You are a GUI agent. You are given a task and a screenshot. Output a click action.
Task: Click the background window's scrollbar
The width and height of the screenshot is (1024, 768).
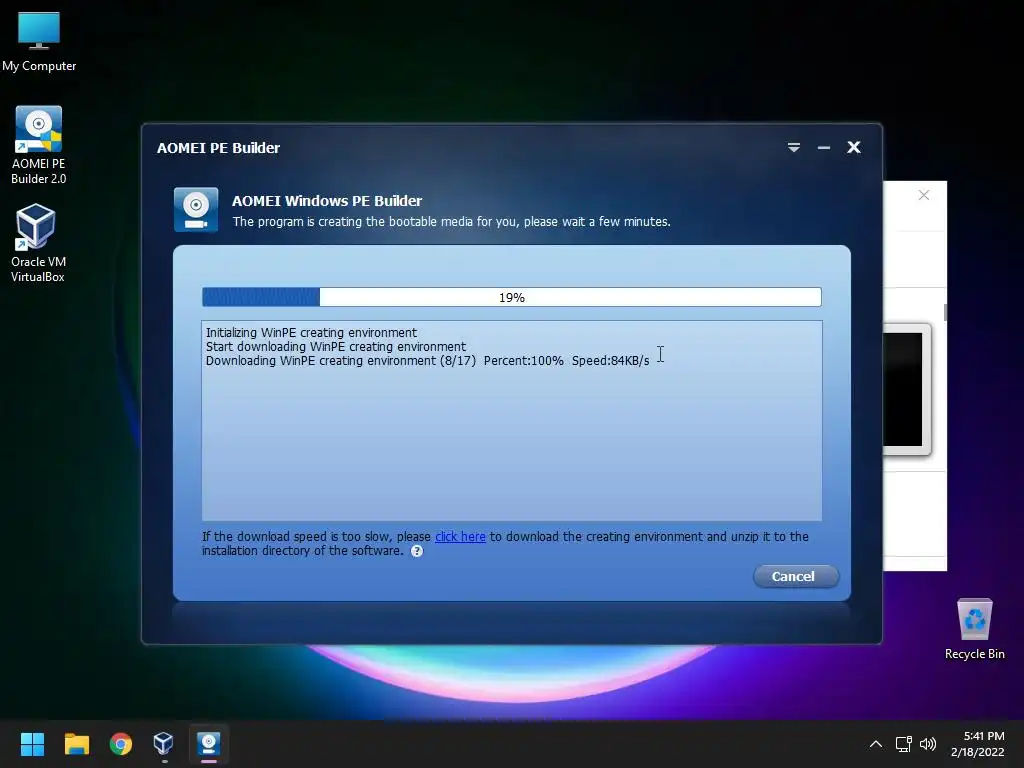click(x=944, y=312)
